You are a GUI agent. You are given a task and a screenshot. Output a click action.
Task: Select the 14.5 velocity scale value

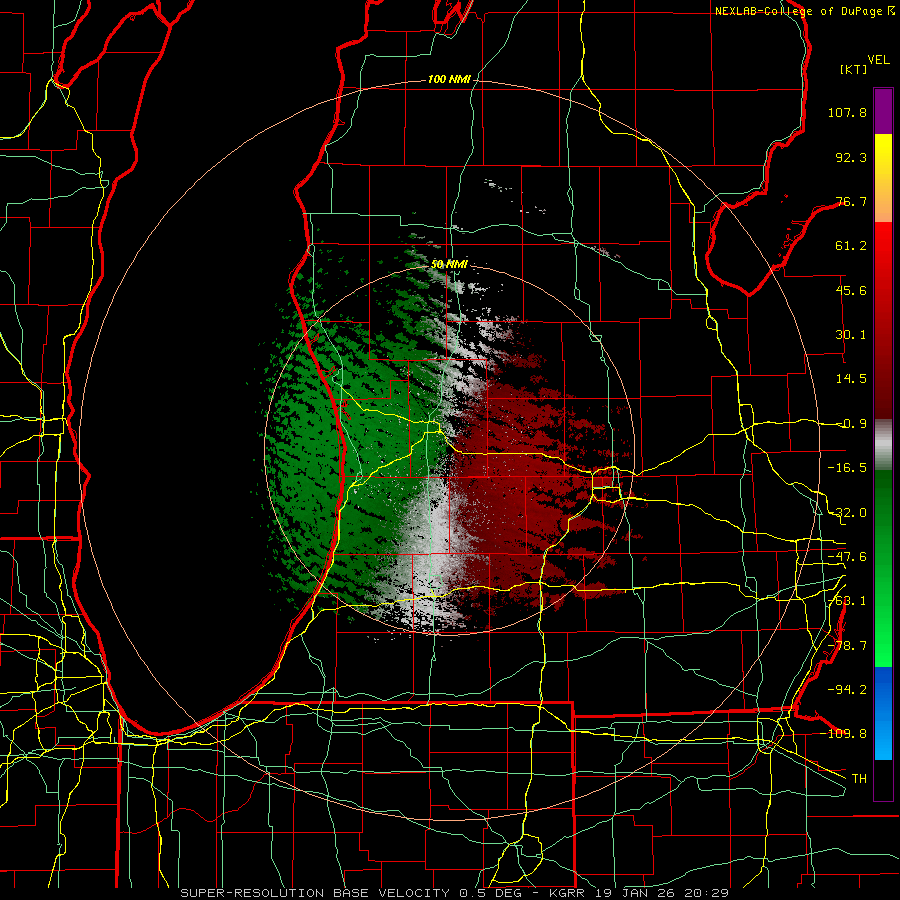tap(851, 379)
